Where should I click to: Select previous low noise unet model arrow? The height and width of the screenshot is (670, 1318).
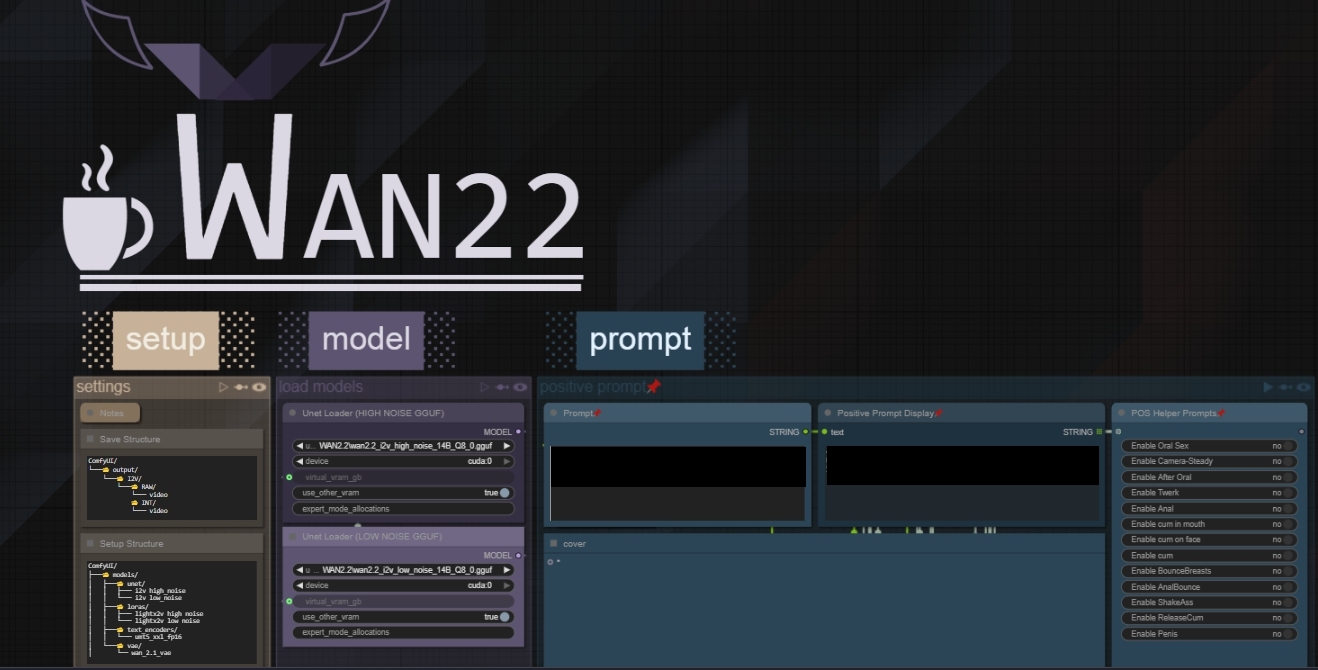click(x=299, y=570)
